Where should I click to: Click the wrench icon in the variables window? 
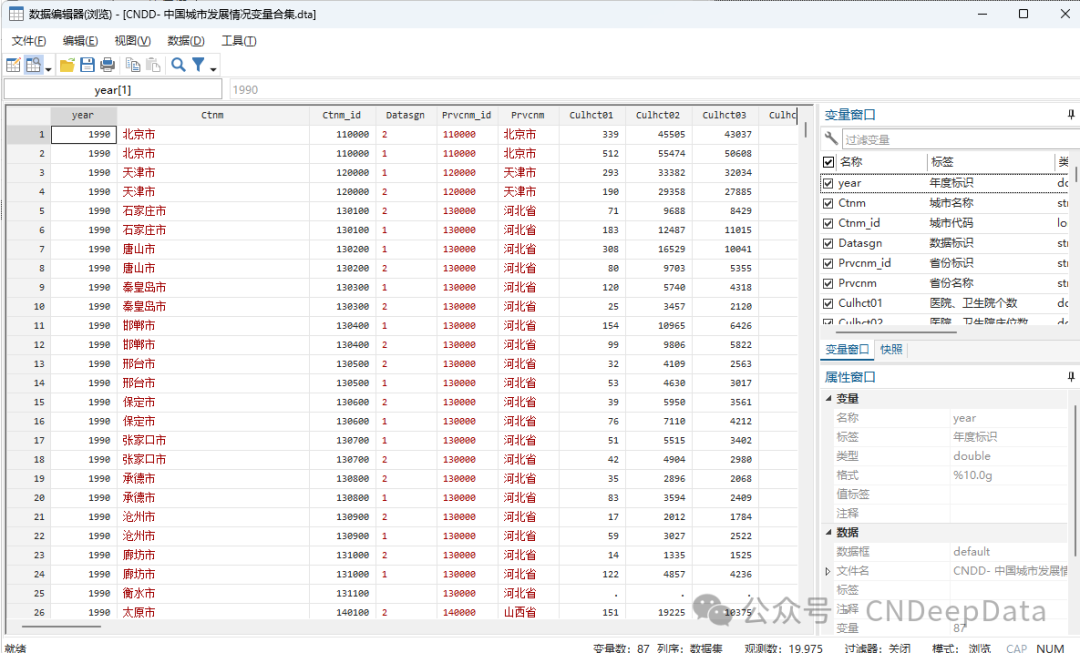[831, 139]
